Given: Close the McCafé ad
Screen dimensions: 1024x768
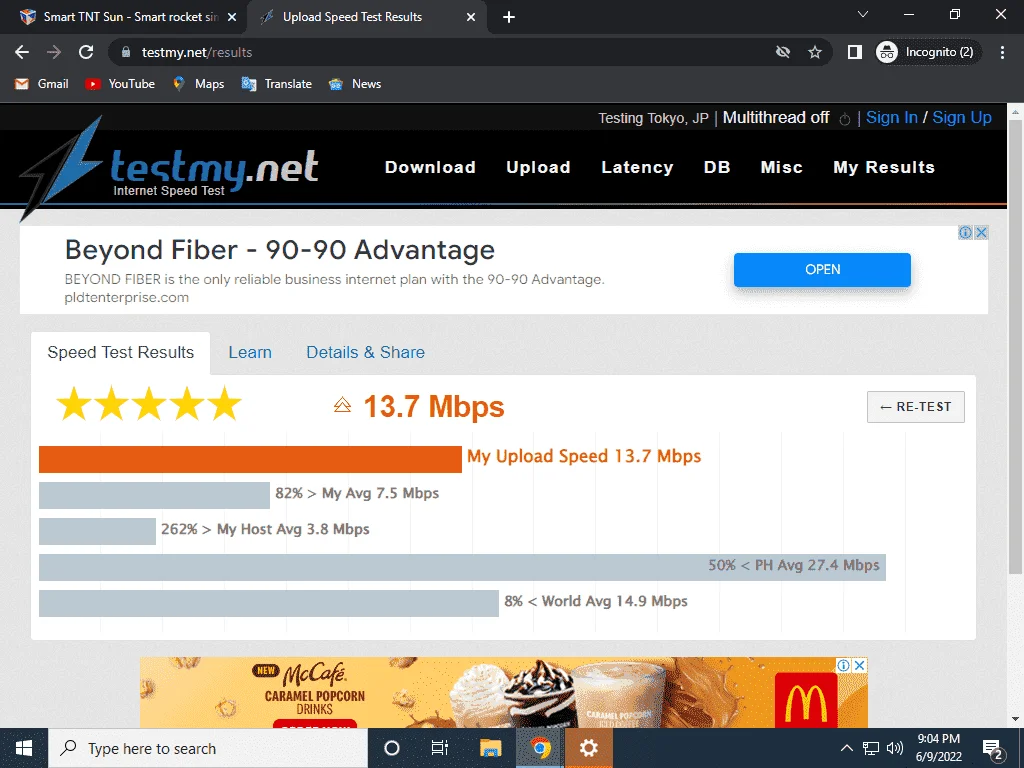Looking at the screenshot, I should (x=859, y=665).
